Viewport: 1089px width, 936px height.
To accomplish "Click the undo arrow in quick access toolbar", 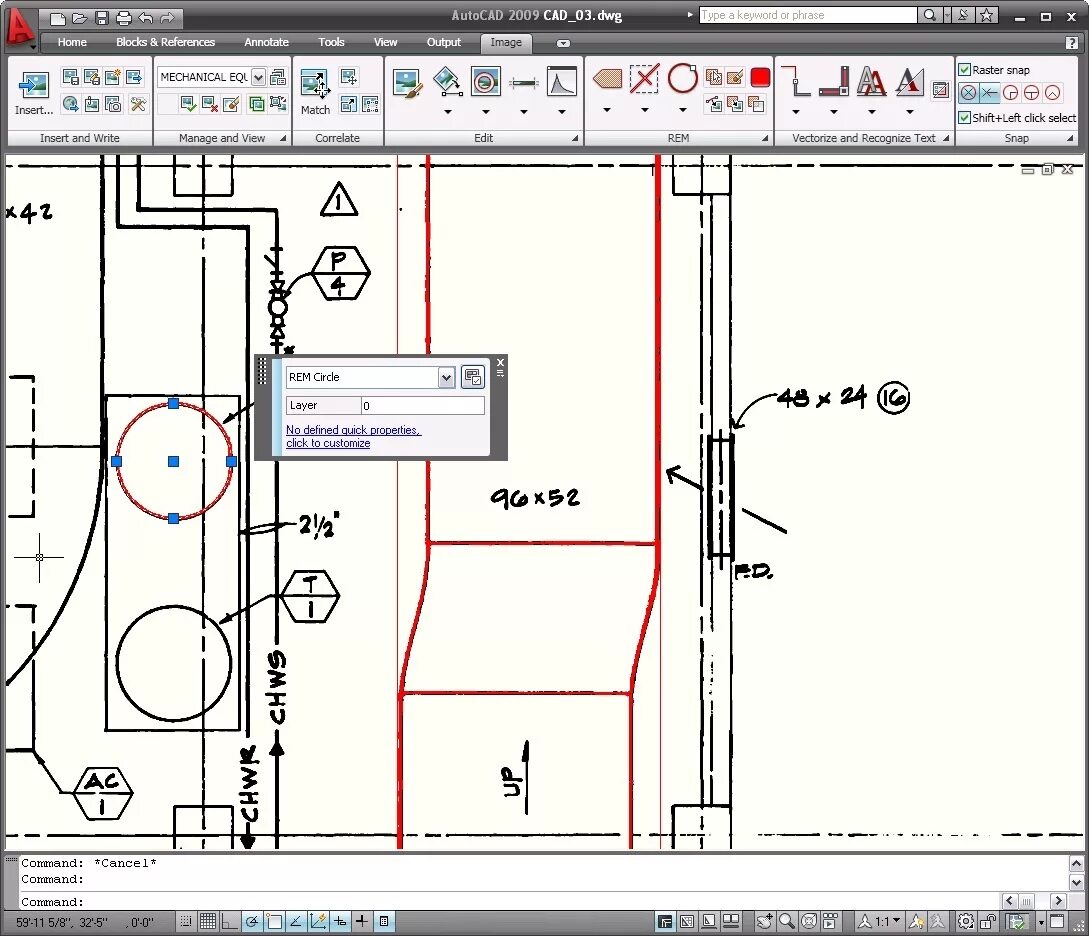I will [x=146, y=18].
